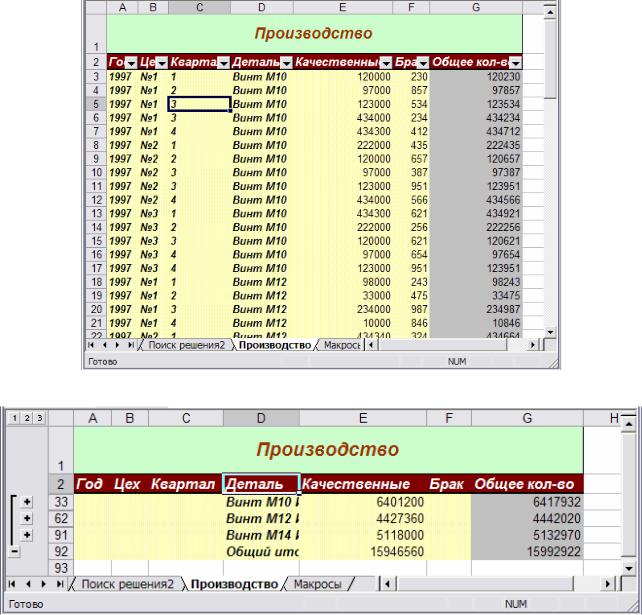The width and height of the screenshot is (642, 615).
Task: Click the cell showing 5118000
Action: point(363,535)
